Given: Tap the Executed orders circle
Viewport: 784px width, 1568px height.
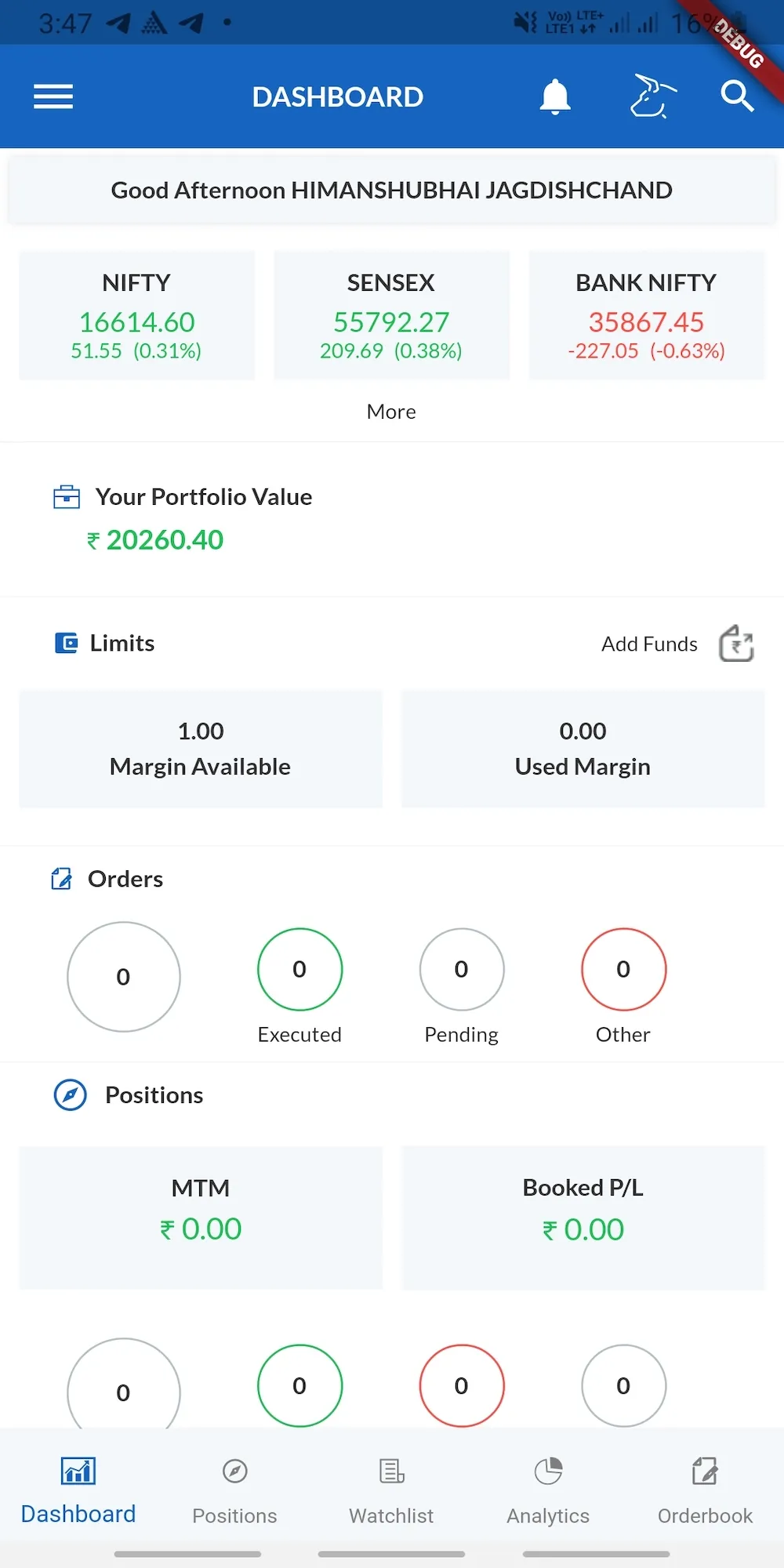Looking at the screenshot, I should pos(299,970).
